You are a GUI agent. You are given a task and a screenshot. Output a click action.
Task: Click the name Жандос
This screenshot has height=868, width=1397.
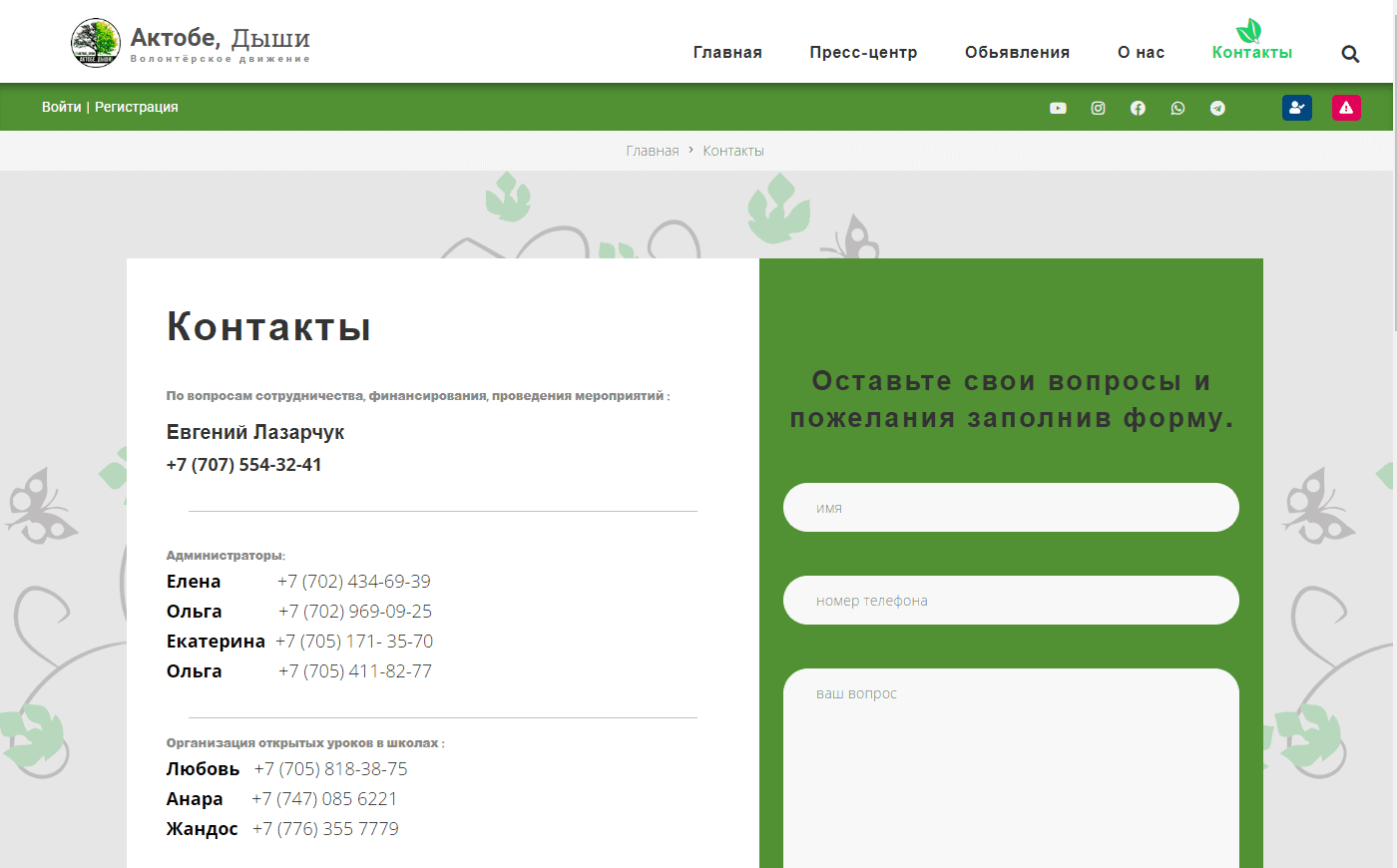pyautogui.click(x=202, y=829)
